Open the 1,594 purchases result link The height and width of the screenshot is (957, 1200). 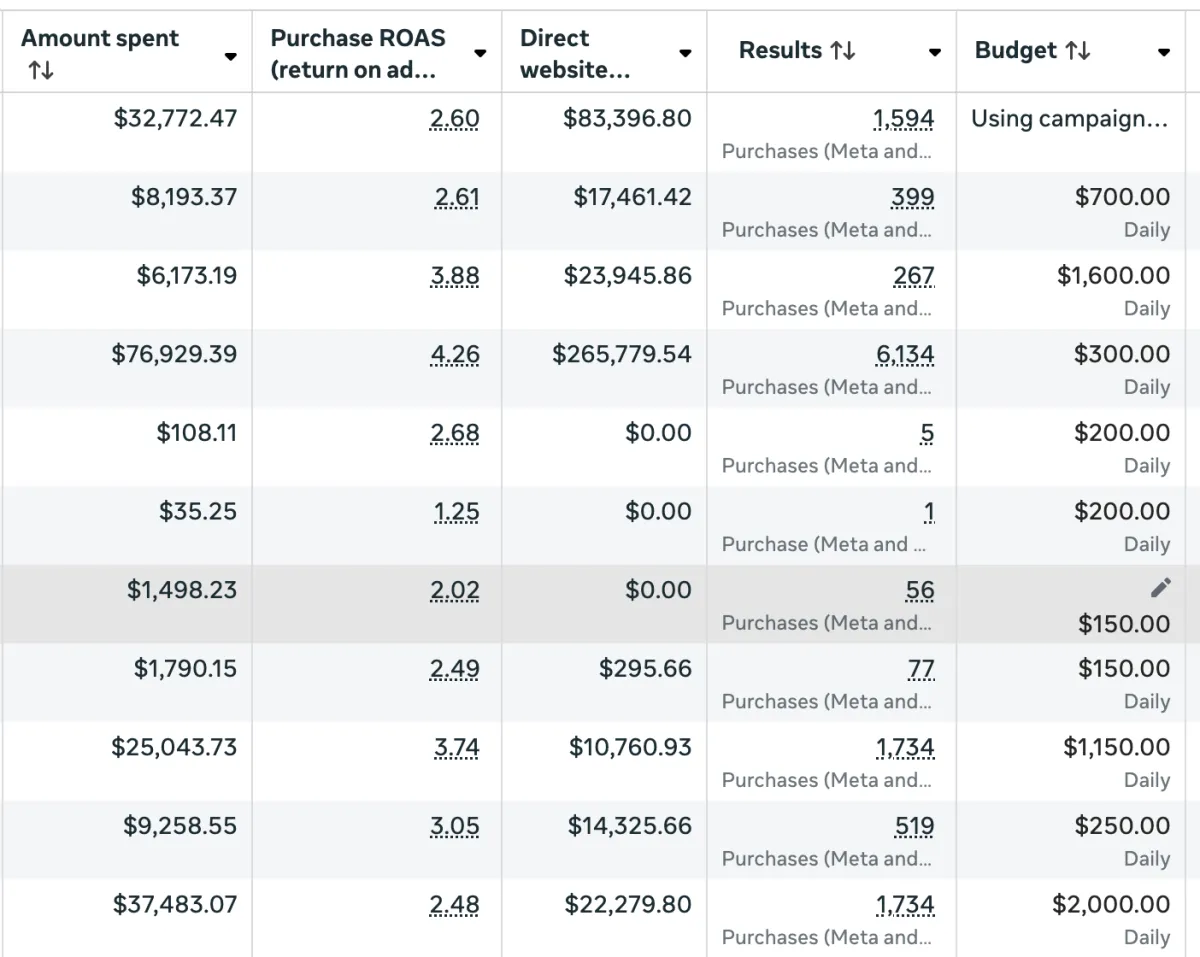click(x=904, y=119)
